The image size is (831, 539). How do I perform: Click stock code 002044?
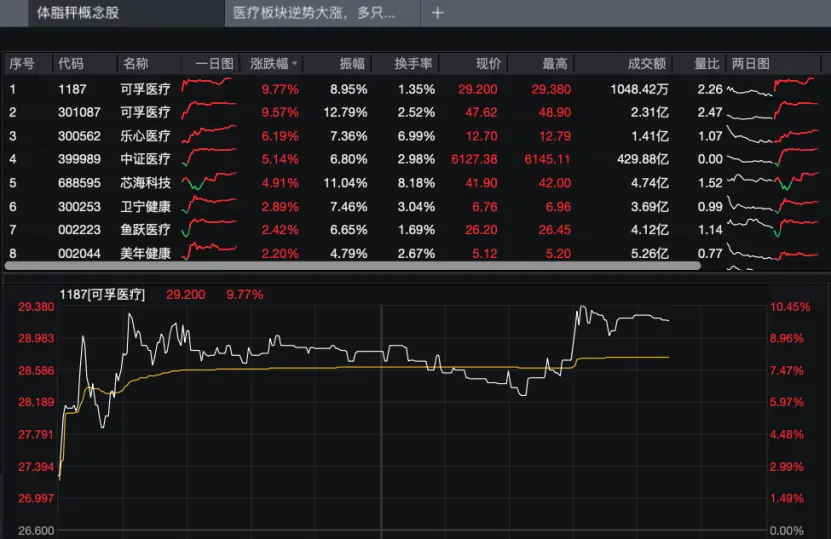point(79,253)
